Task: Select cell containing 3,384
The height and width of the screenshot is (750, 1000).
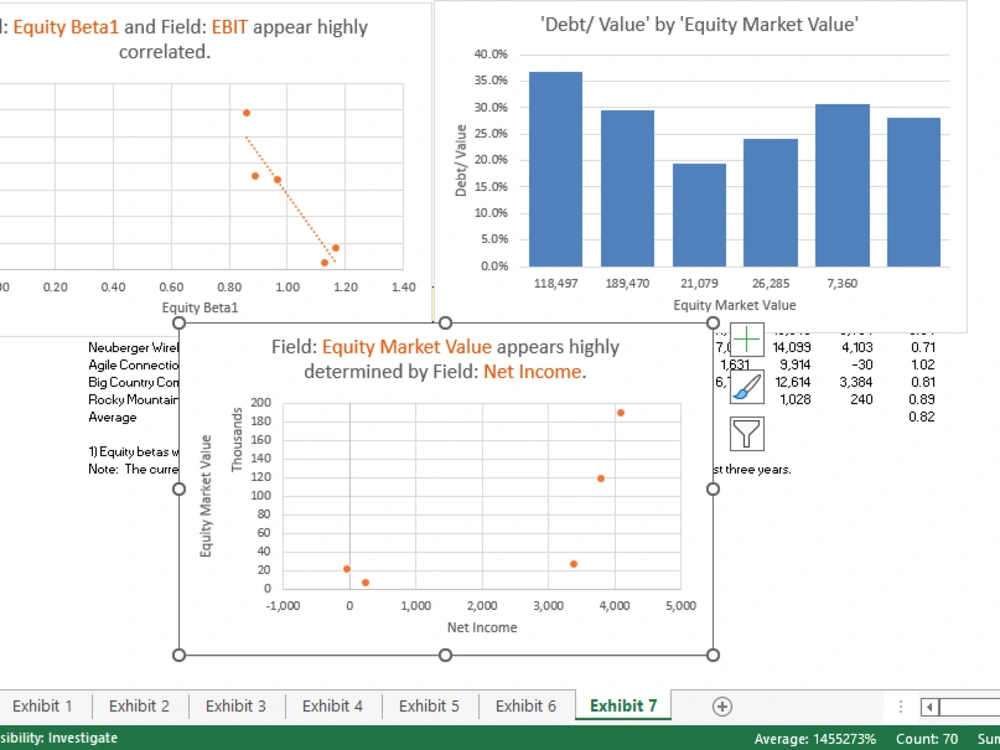Action: coord(856,382)
